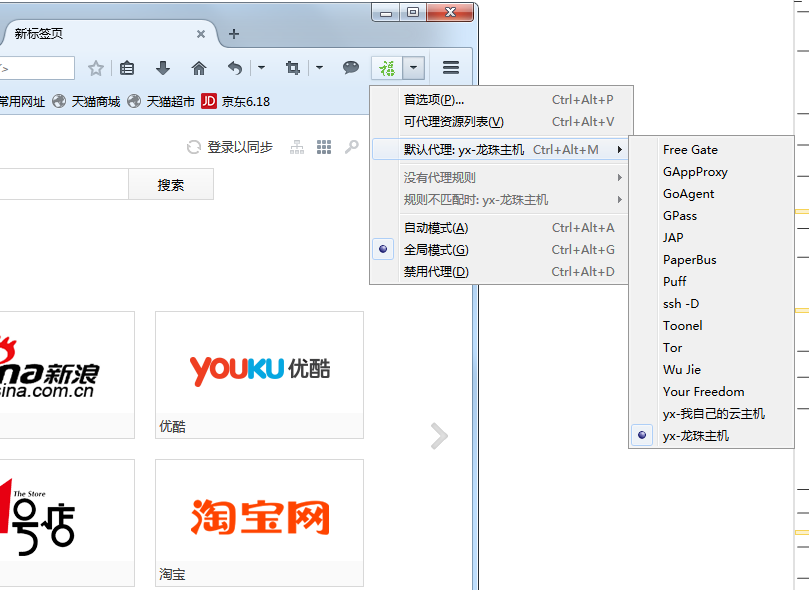Select Tor proxy
This screenshot has width=809, height=590.
pos(711,348)
